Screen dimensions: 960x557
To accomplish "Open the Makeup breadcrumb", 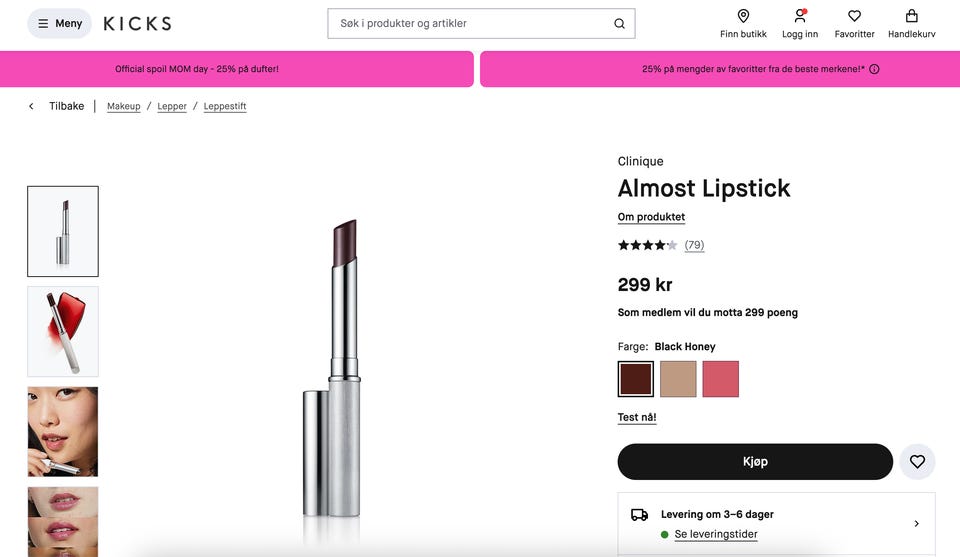I will (x=124, y=106).
